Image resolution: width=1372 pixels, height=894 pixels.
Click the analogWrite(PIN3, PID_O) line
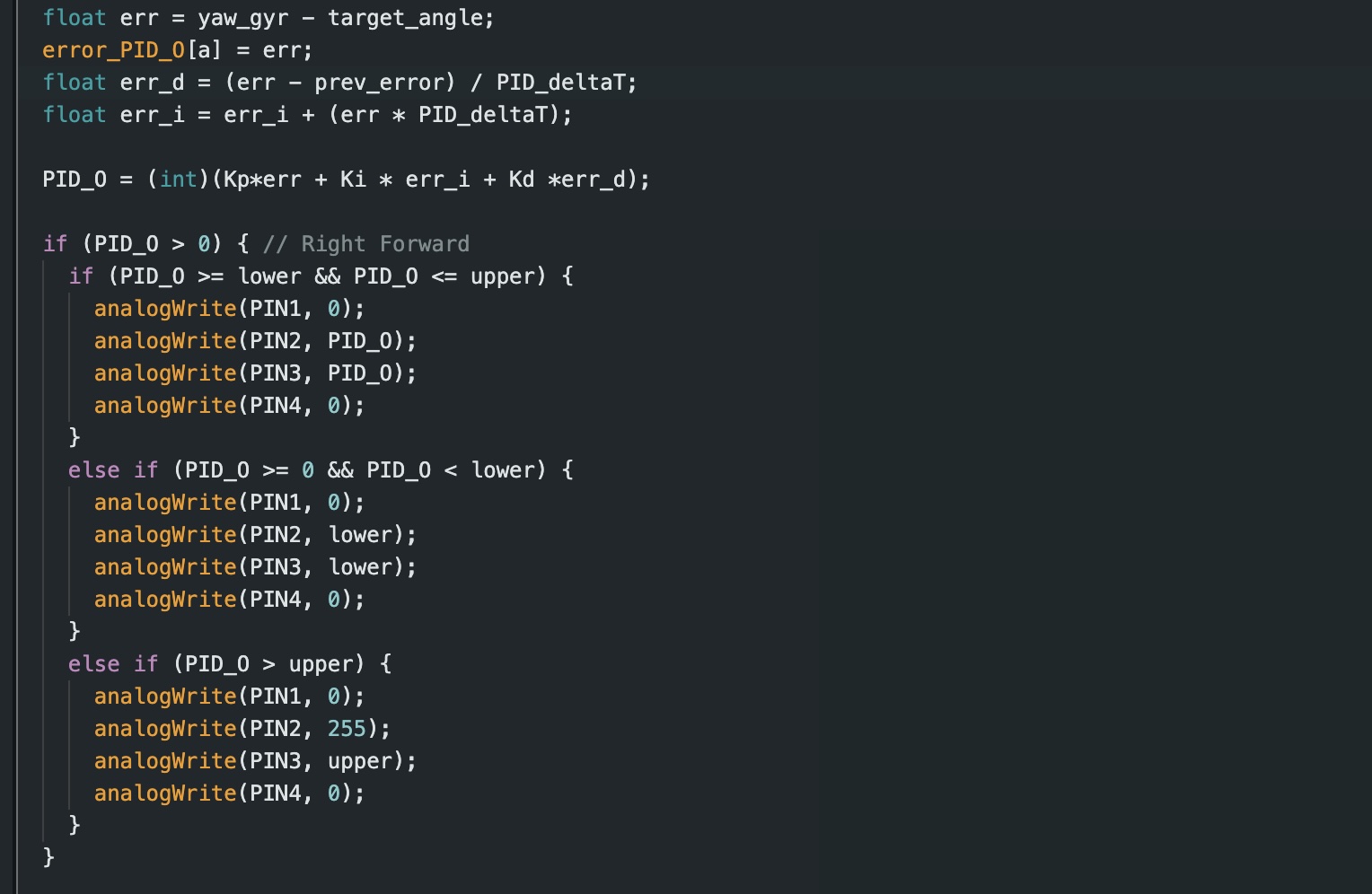tap(255, 373)
